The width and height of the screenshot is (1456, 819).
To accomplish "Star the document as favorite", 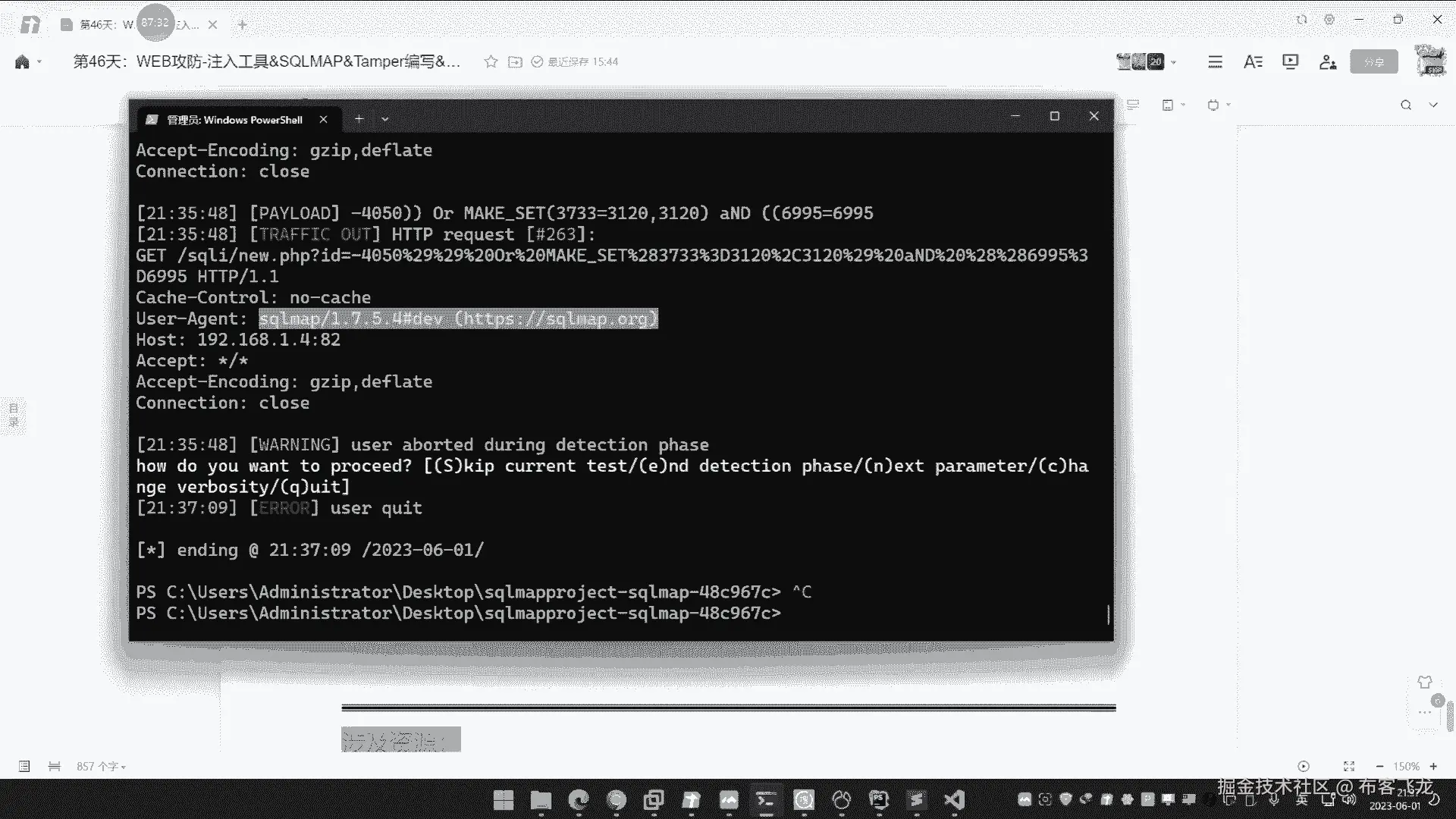I will [491, 61].
